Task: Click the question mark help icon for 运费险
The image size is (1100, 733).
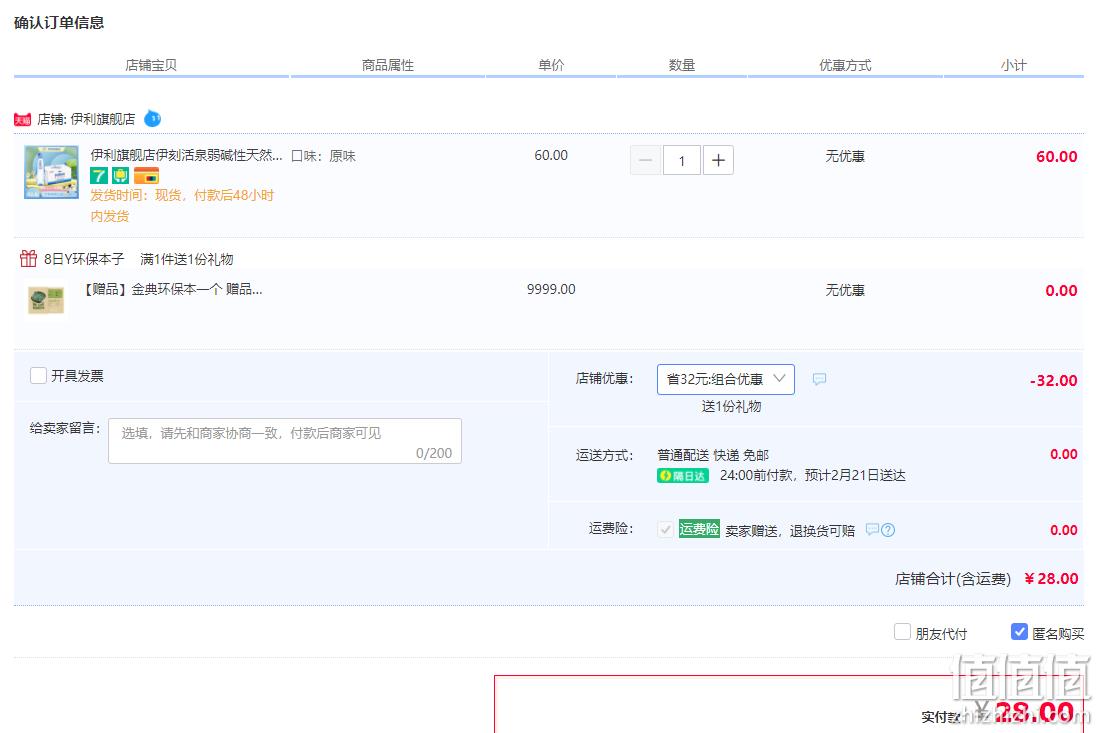Action: point(888,530)
